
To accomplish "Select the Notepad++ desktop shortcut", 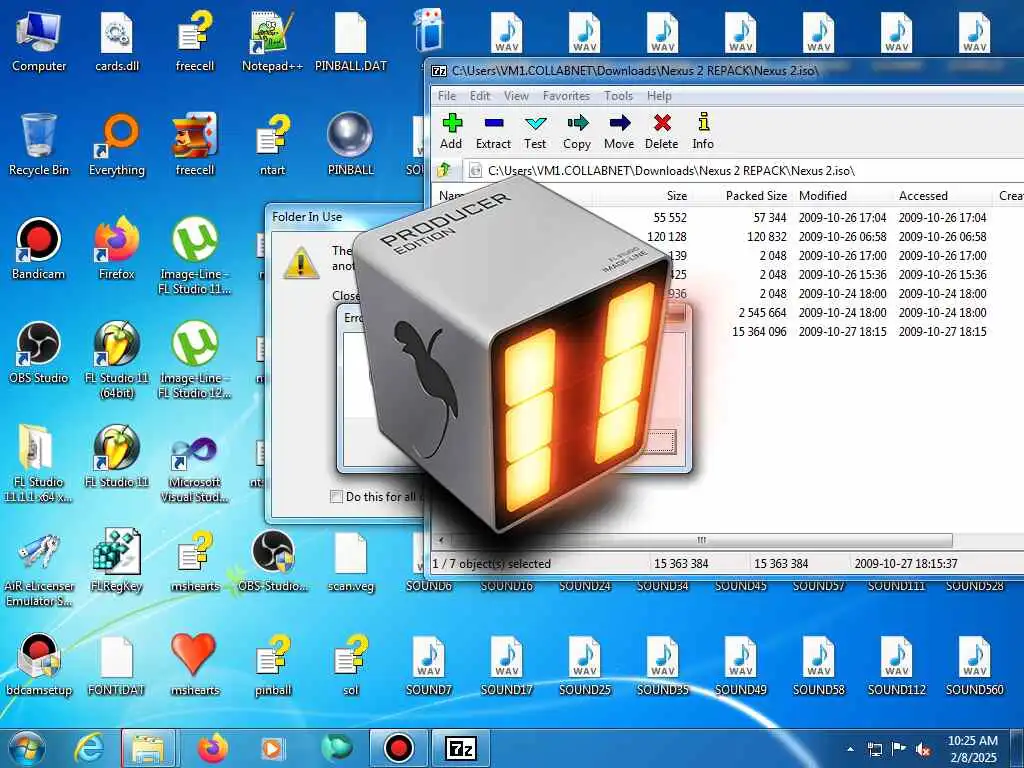I will pyautogui.click(x=272, y=42).
